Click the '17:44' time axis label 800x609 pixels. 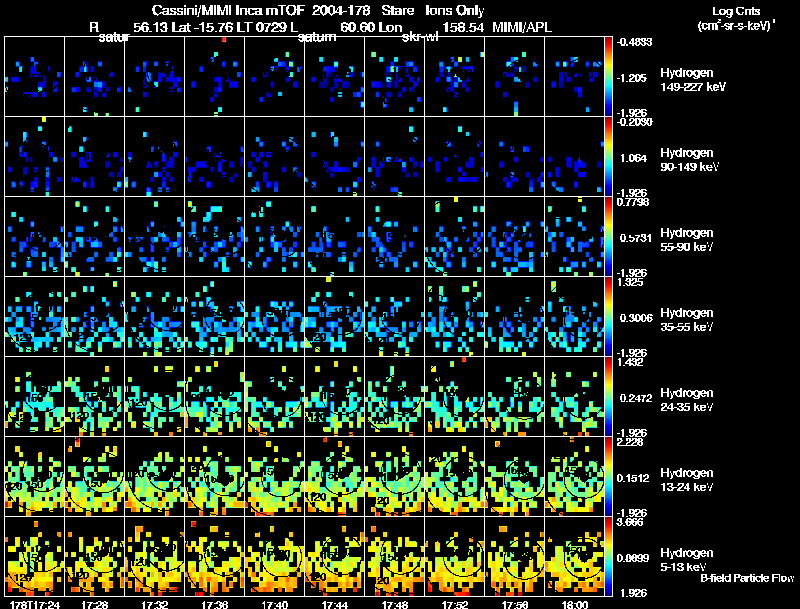point(335,605)
